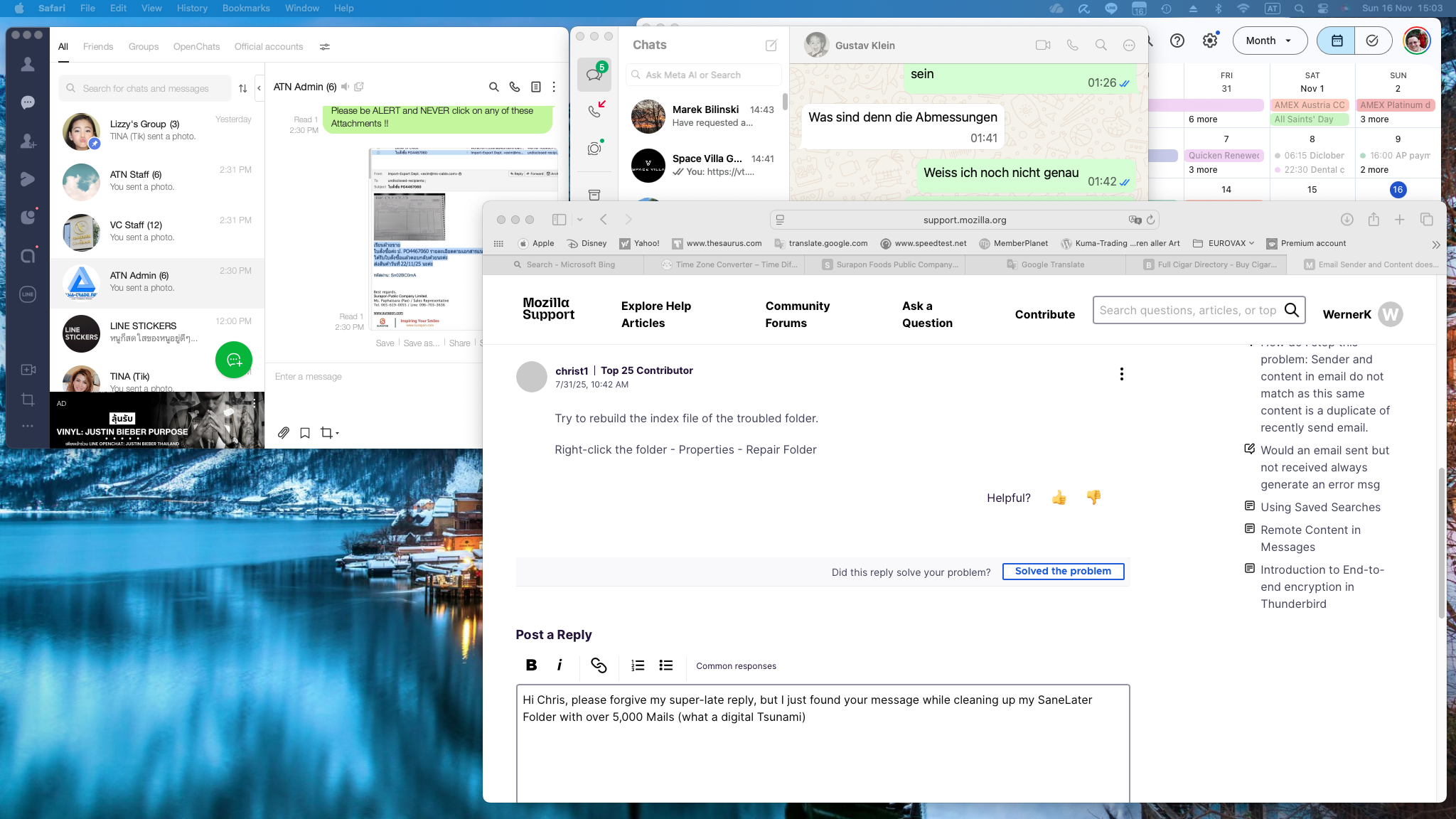Click the Mozilla Support search field
The height and width of the screenshot is (819, 1456).
(x=1187, y=310)
